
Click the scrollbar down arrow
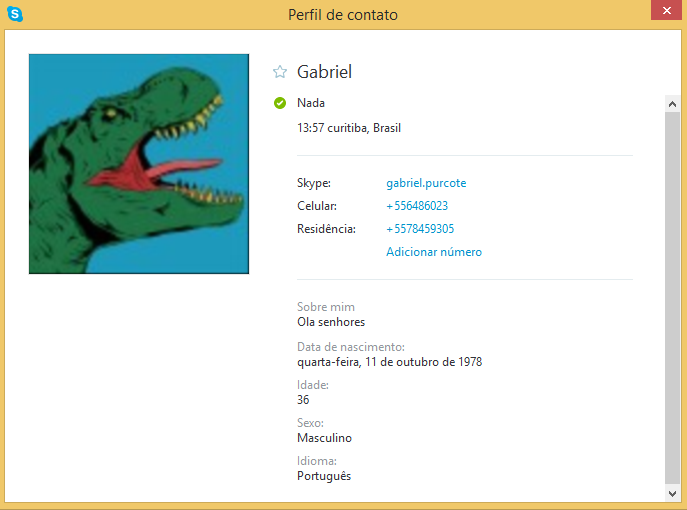672,493
